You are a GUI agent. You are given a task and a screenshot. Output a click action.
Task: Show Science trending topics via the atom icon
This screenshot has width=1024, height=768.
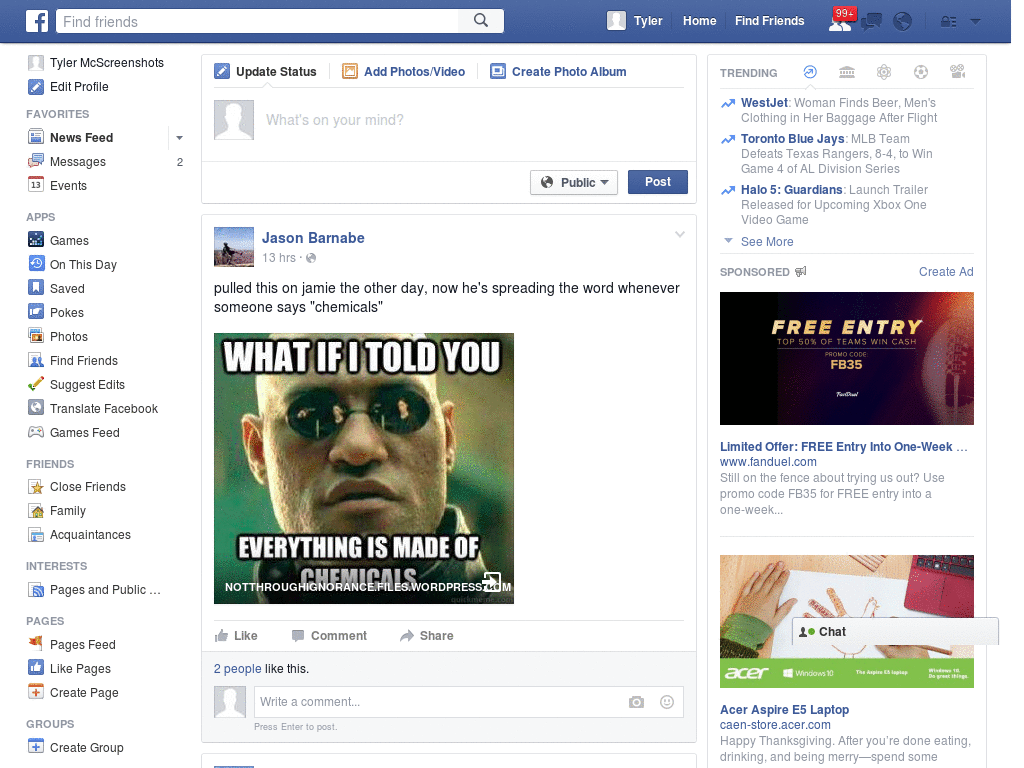pos(884,72)
